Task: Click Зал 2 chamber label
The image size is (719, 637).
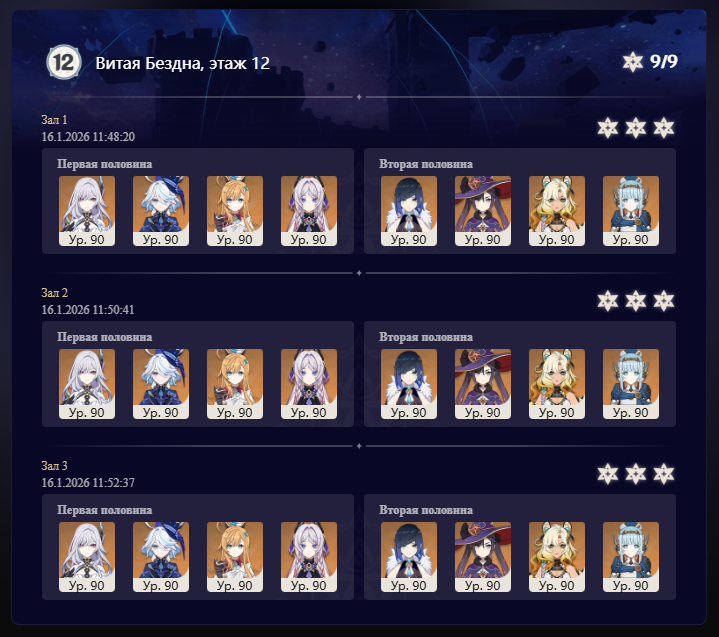Action: coord(55,293)
